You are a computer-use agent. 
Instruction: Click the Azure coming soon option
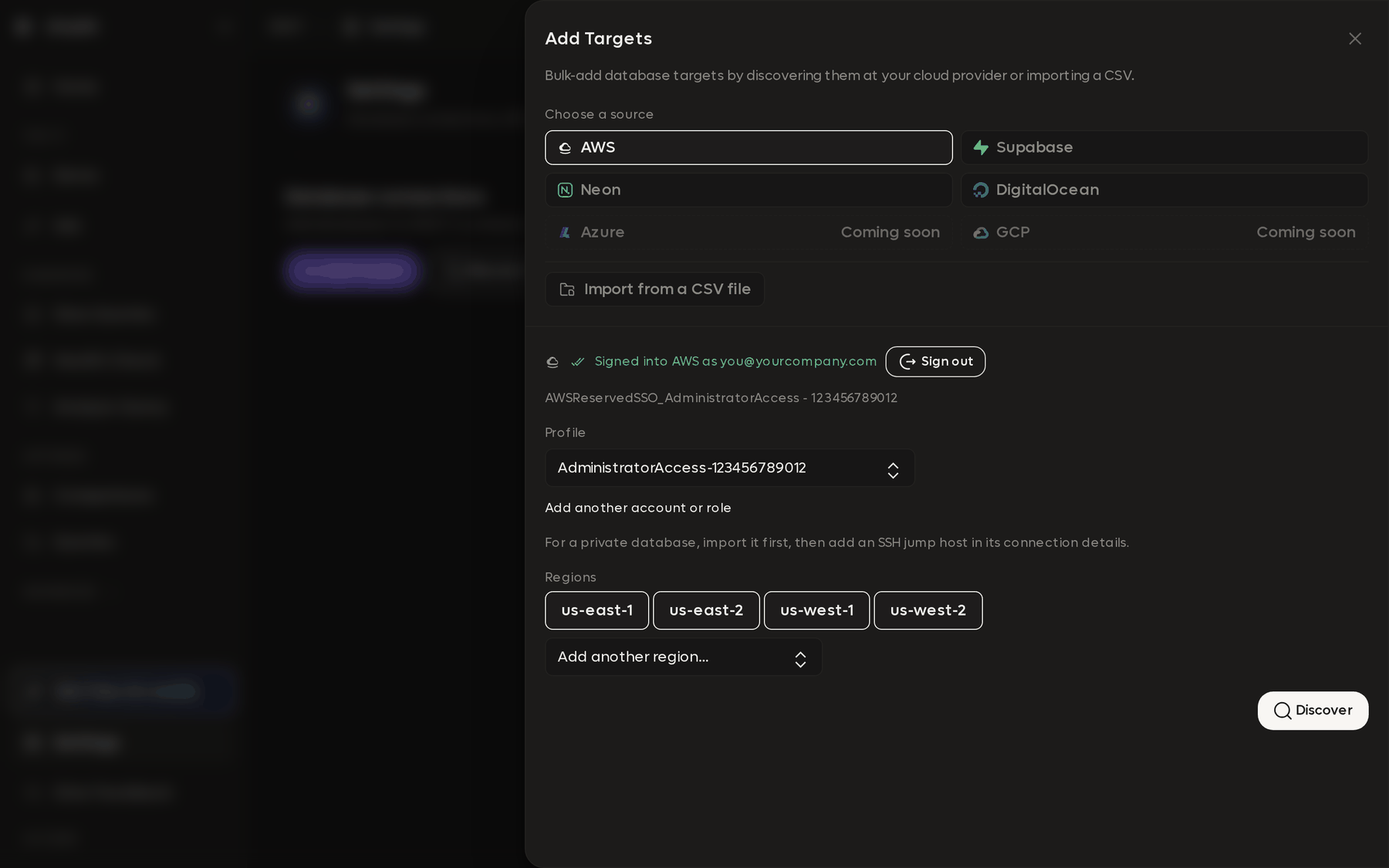pyautogui.click(x=749, y=232)
